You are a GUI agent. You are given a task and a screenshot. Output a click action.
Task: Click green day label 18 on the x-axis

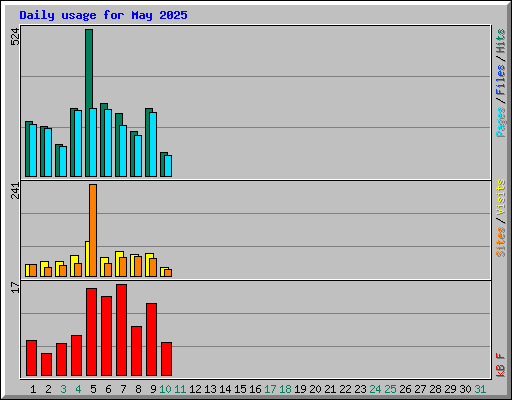point(285,389)
